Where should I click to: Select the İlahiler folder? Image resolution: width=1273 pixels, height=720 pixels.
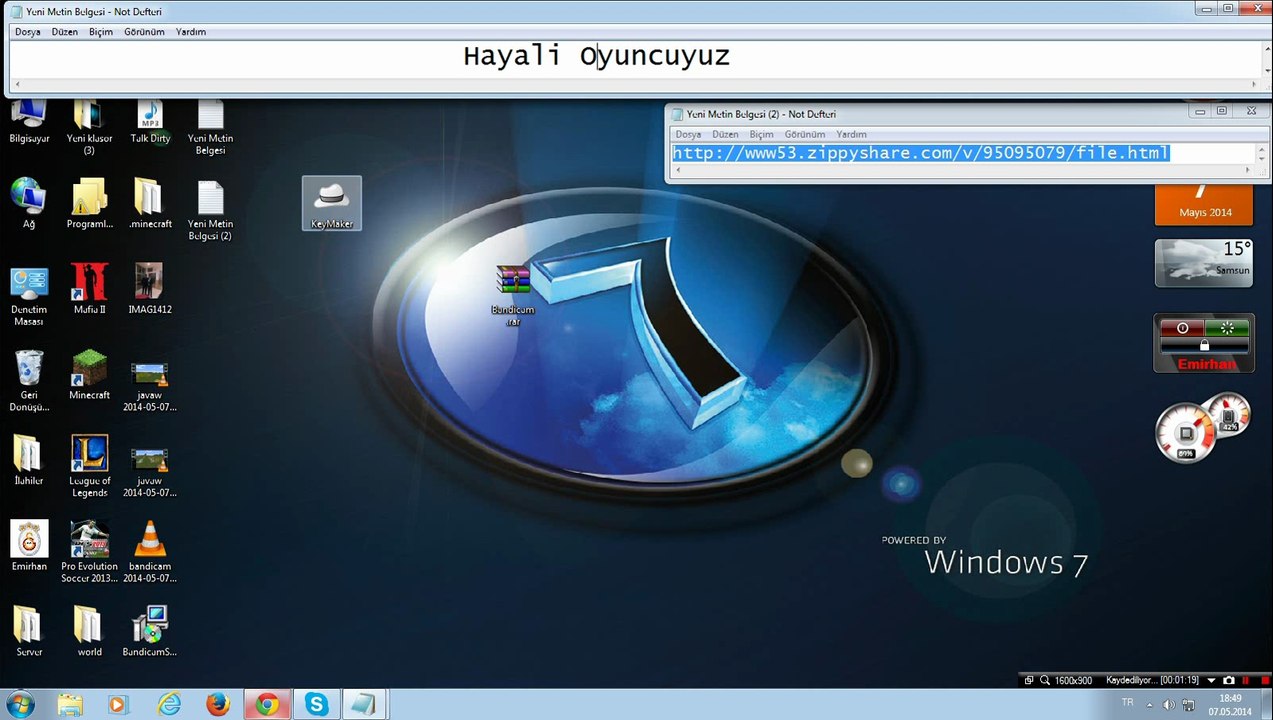[x=29, y=460]
